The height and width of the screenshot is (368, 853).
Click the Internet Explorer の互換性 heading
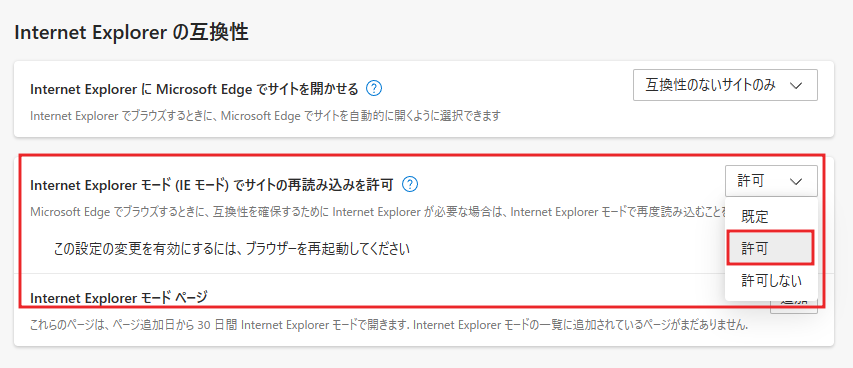pyautogui.click(x=131, y=33)
